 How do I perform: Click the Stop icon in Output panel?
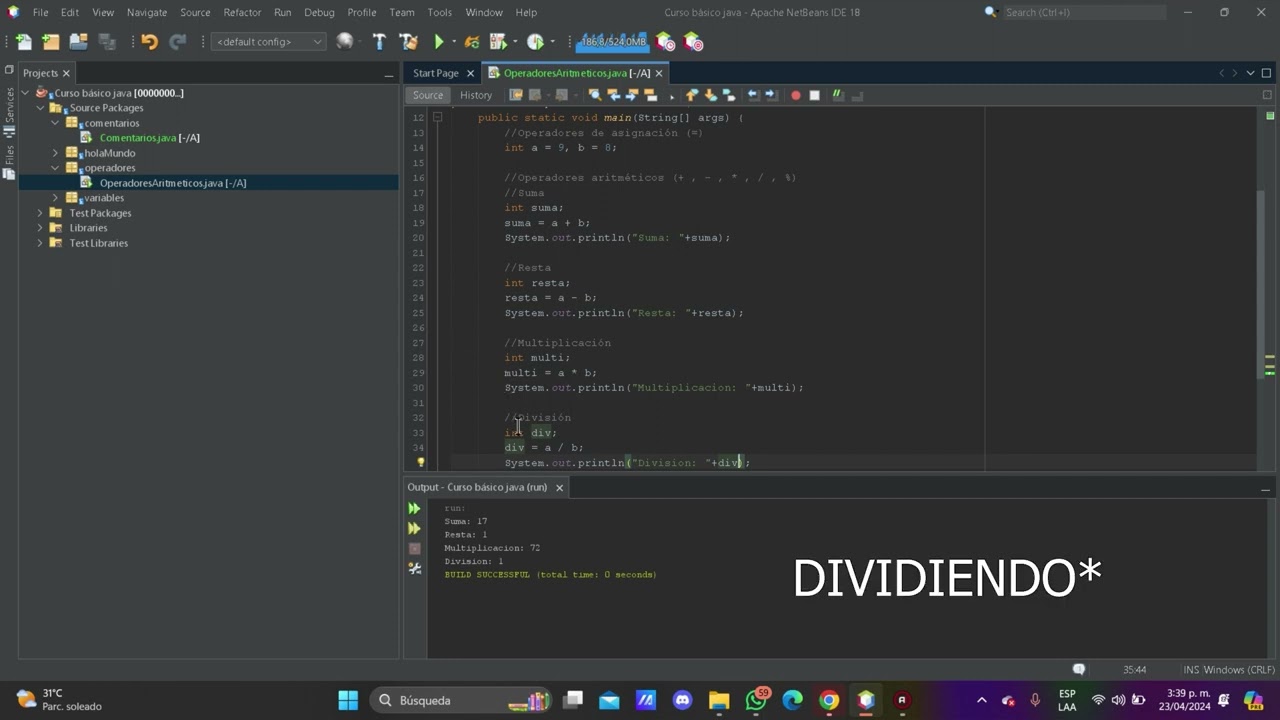coord(414,548)
